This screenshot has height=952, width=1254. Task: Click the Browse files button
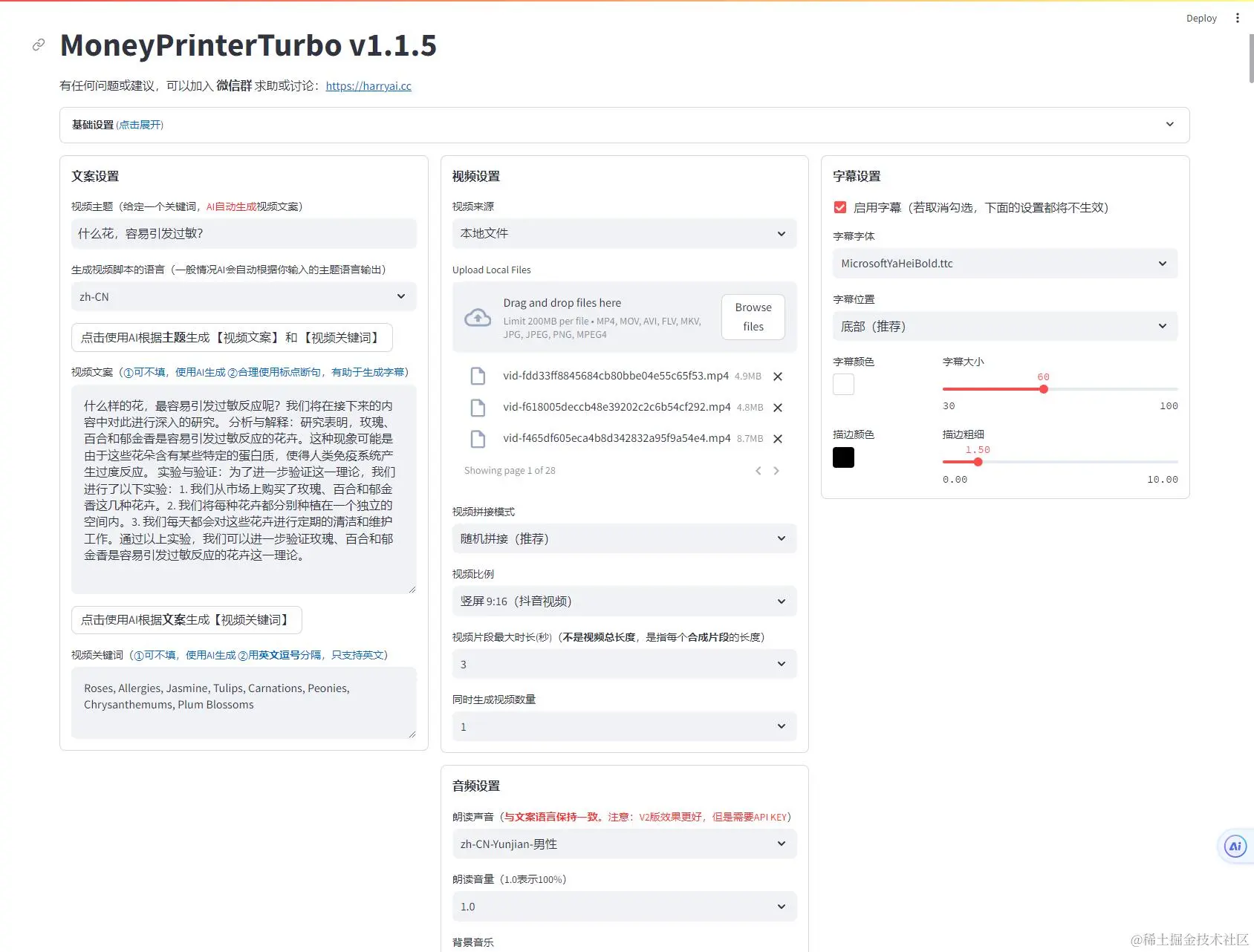[x=753, y=317]
